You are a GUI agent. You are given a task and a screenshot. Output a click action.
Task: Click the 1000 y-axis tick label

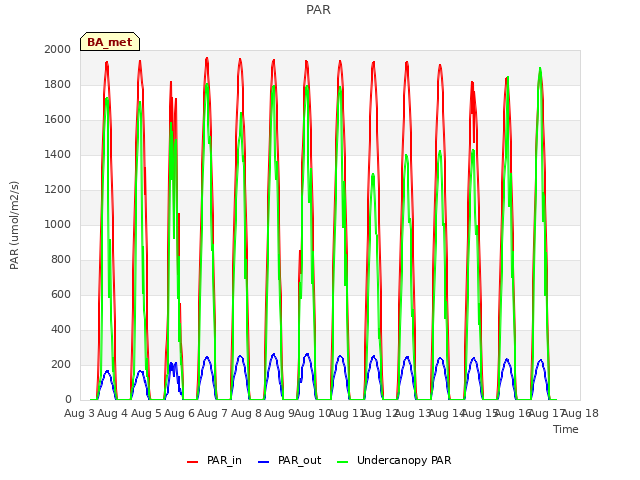(58, 224)
